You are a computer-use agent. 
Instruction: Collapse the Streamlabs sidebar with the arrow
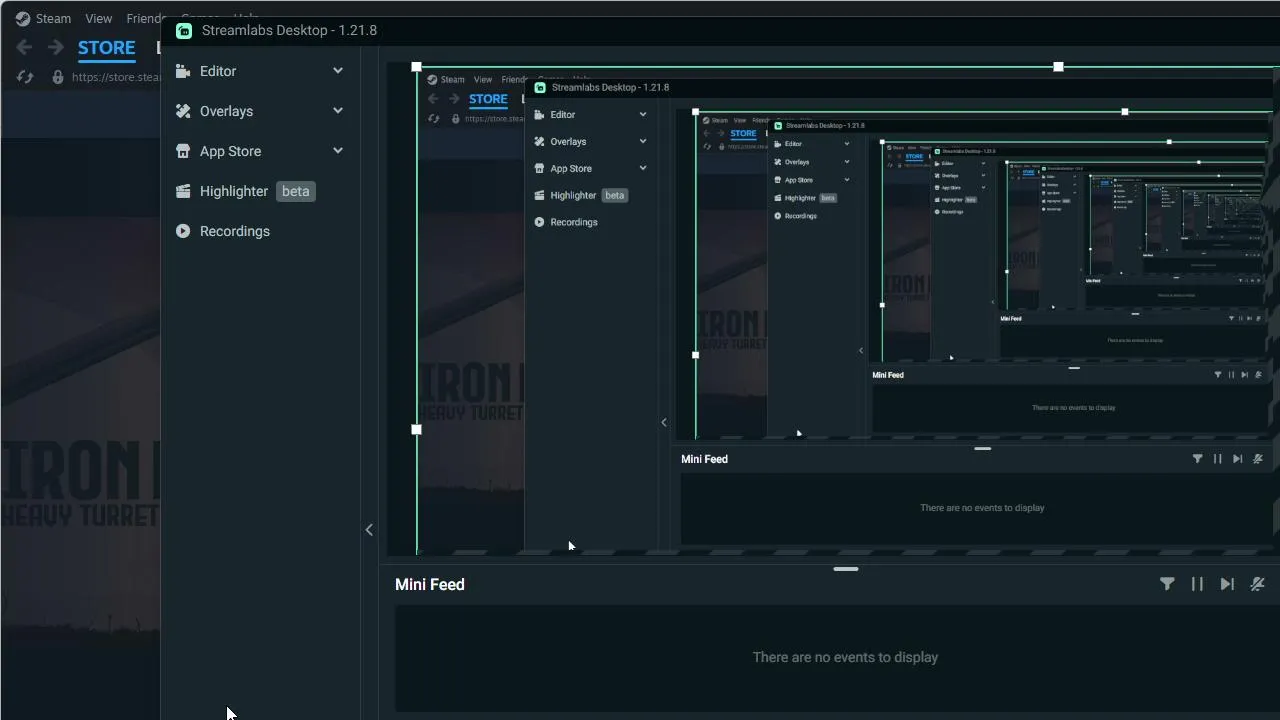pos(369,530)
